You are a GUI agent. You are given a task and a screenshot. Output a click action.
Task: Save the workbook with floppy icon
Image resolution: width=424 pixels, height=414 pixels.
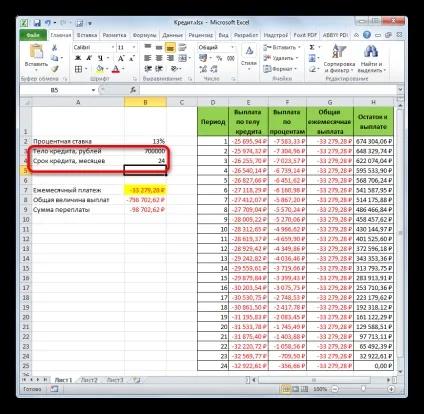(x=37, y=23)
